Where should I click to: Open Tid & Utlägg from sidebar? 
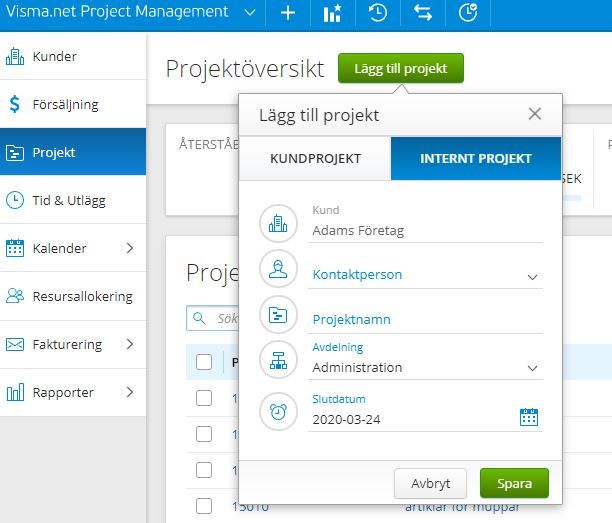[x=69, y=200]
